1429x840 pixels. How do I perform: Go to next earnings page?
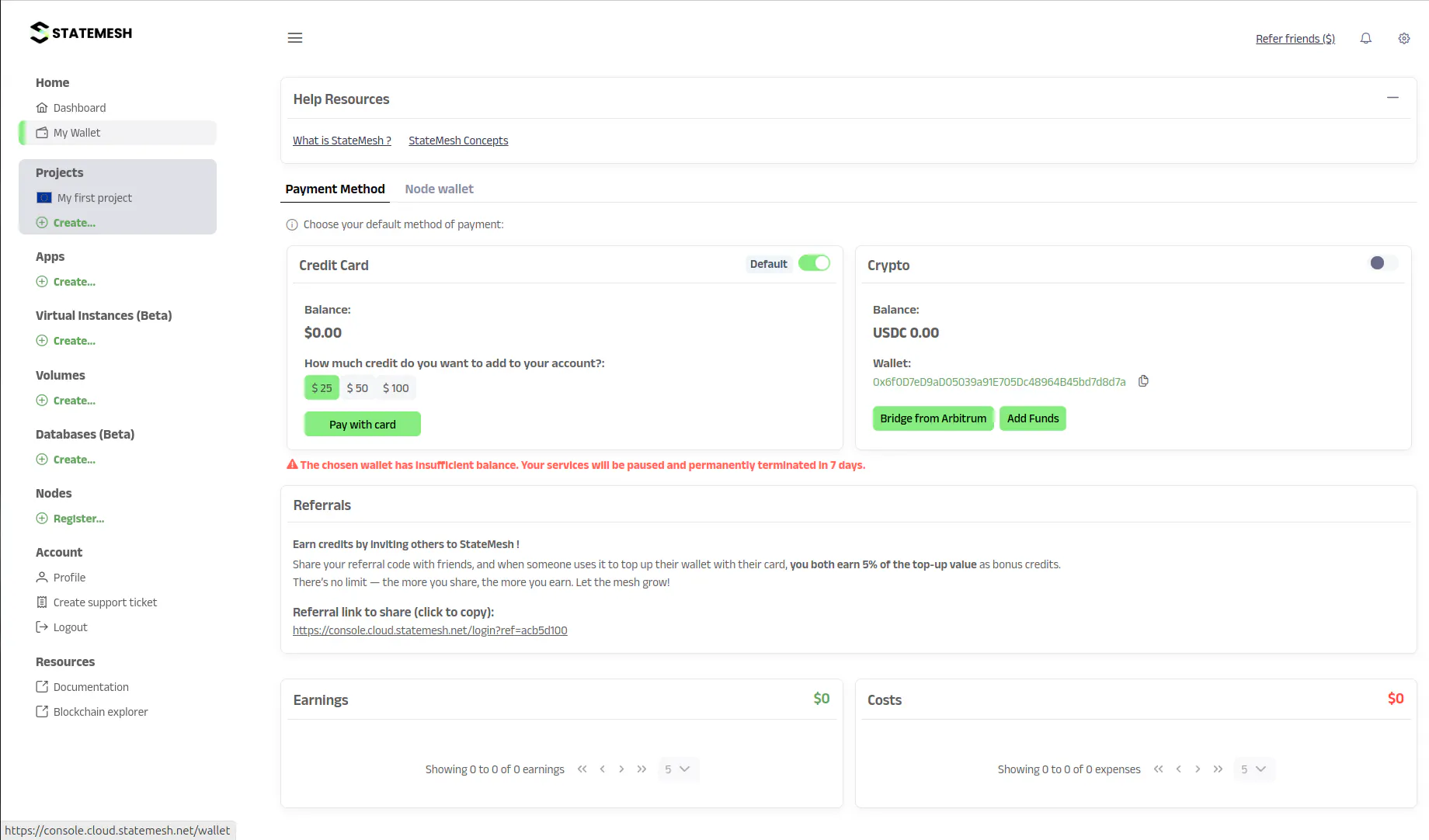621,769
